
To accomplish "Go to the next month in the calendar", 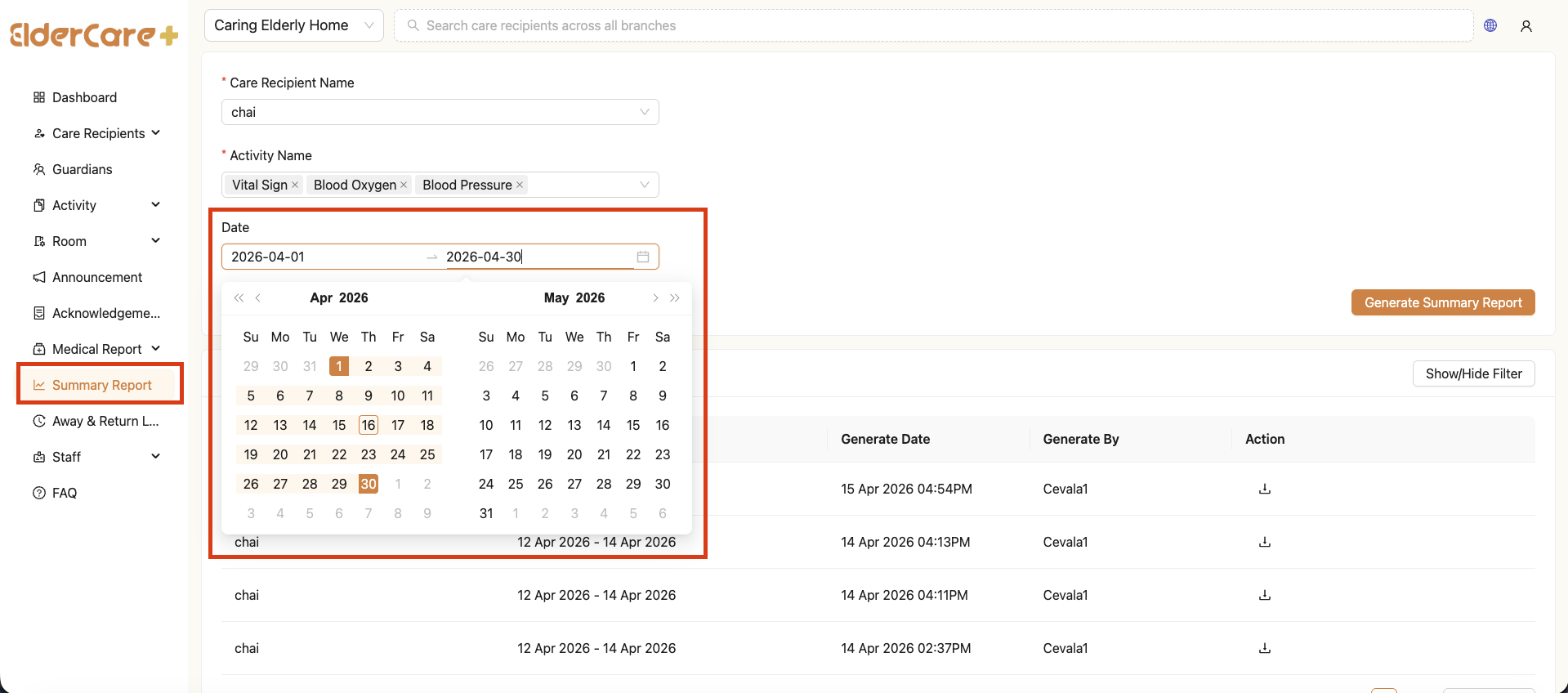I will pyautogui.click(x=655, y=298).
